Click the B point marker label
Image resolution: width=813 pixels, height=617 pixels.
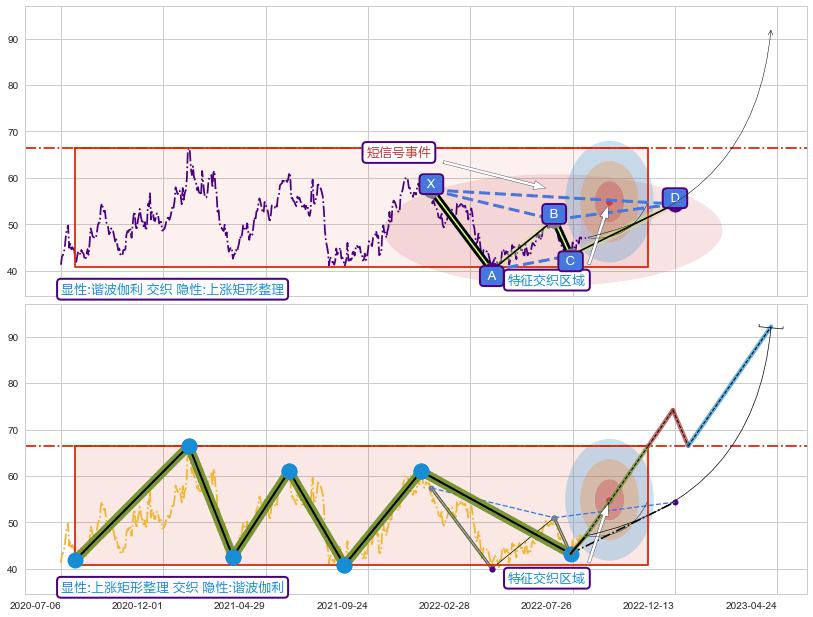click(x=553, y=213)
